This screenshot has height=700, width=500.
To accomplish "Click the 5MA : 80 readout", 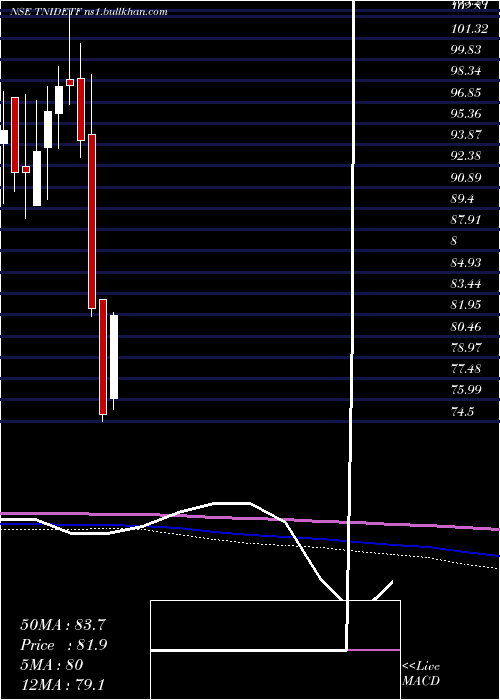I will coord(52,665).
